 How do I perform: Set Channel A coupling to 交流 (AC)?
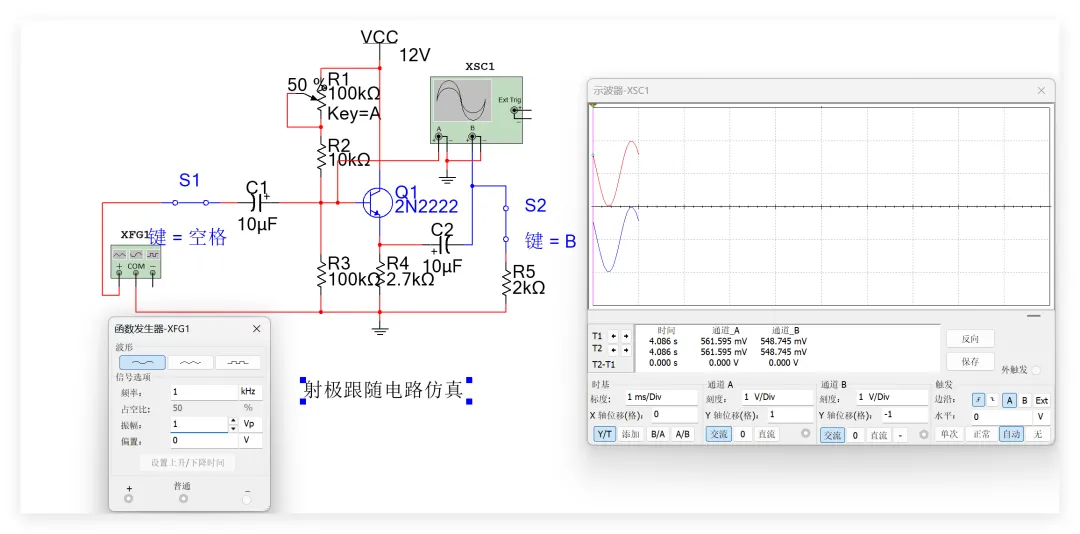pos(719,435)
